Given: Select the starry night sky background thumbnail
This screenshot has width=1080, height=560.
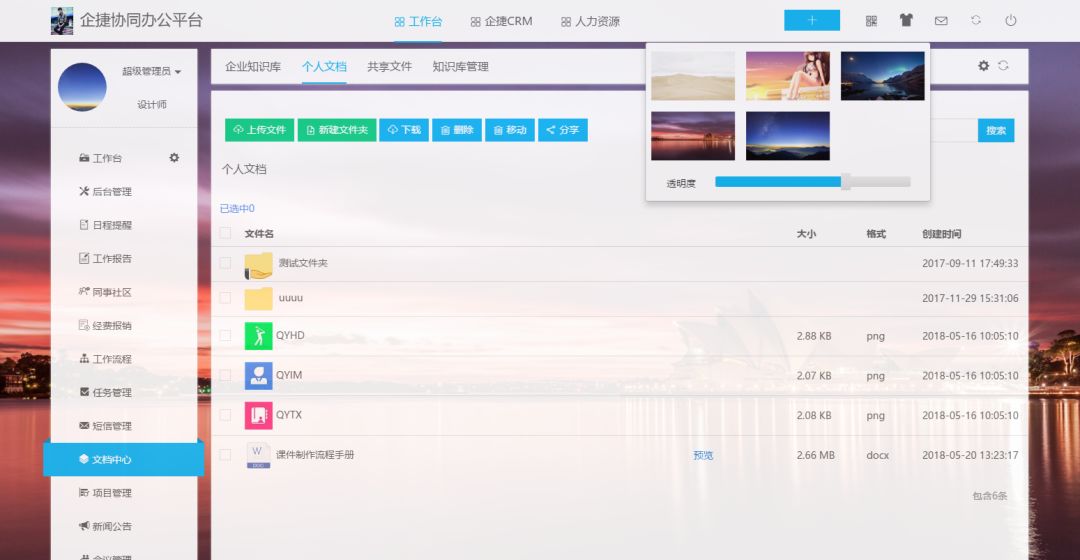Looking at the screenshot, I should tap(788, 136).
